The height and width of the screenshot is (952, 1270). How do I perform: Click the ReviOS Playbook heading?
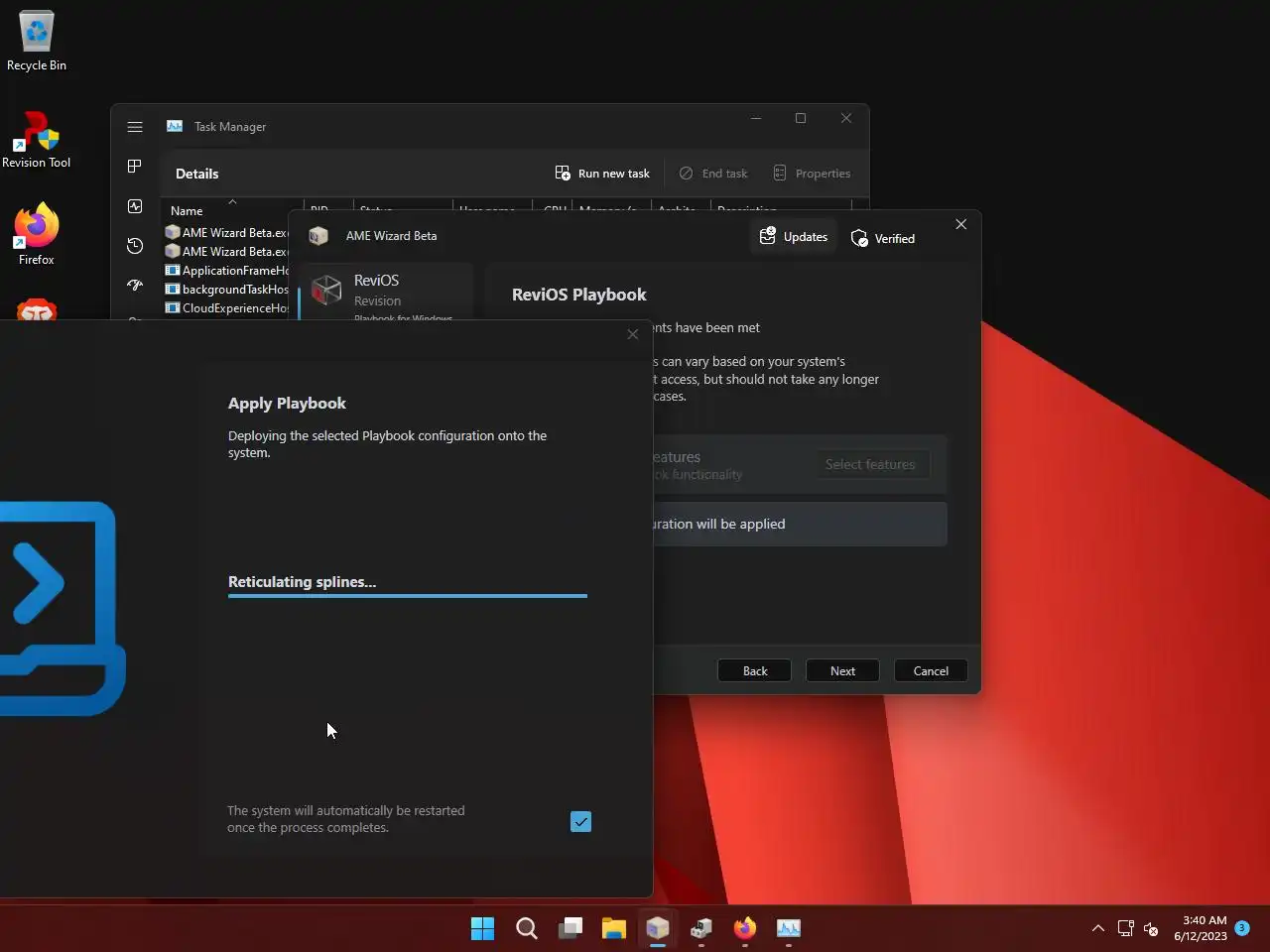click(x=578, y=295)
